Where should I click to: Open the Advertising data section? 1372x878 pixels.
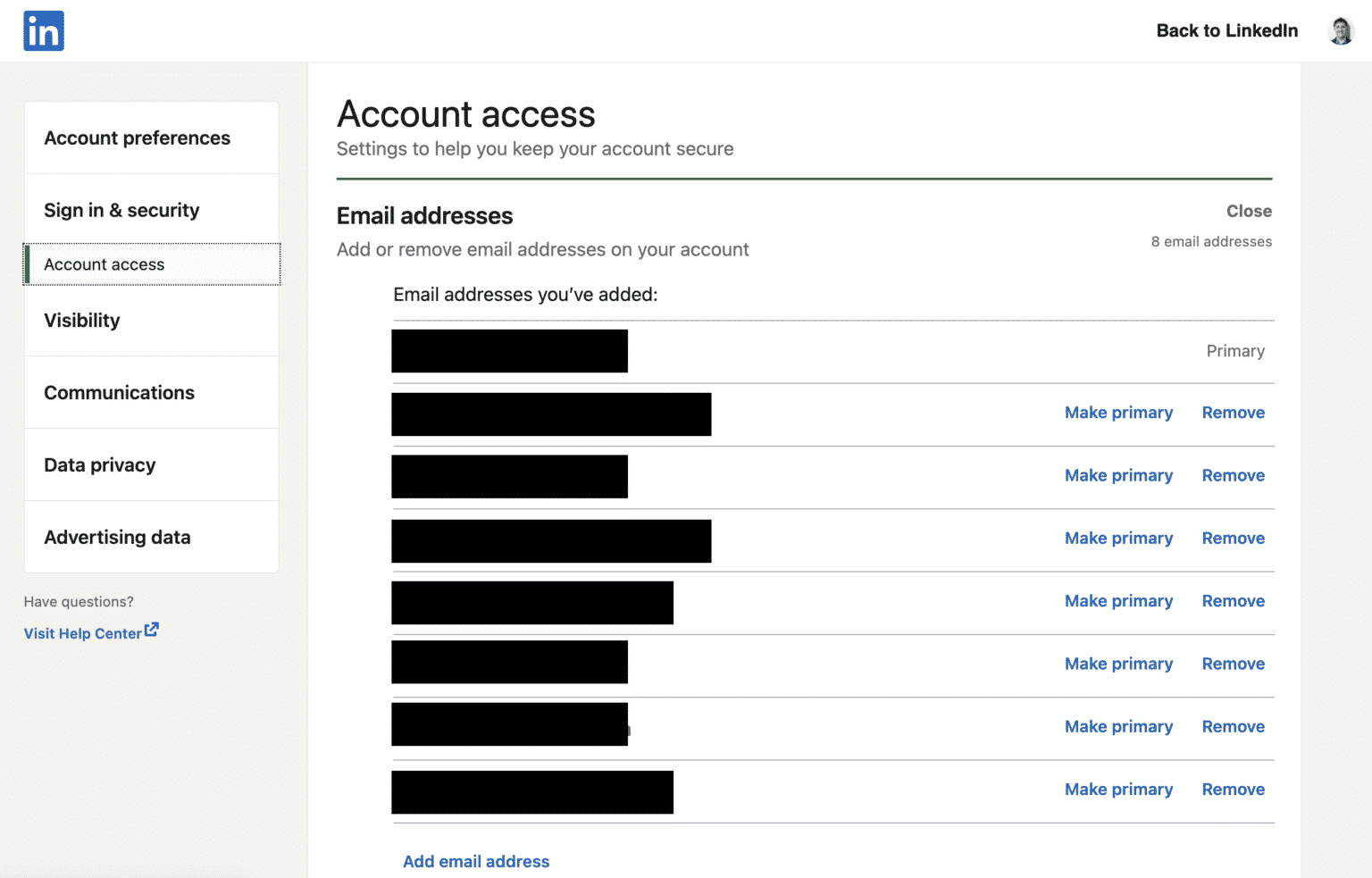[x=117, y=537]
